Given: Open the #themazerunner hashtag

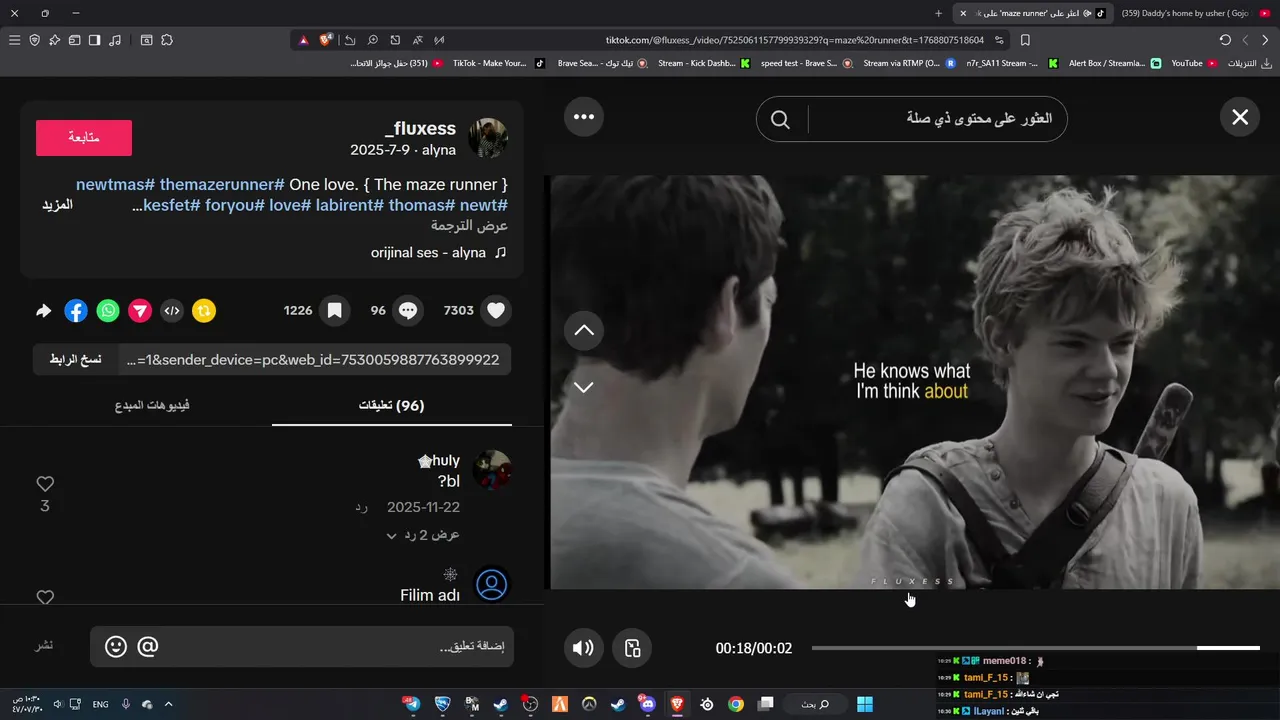Looking at the screenshot, I should (222, 184).
